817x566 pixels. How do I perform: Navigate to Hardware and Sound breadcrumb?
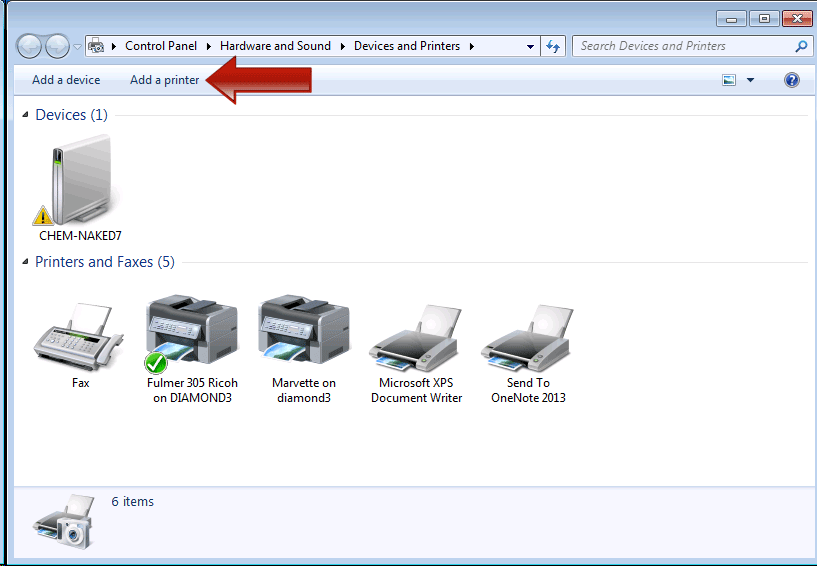275,46
